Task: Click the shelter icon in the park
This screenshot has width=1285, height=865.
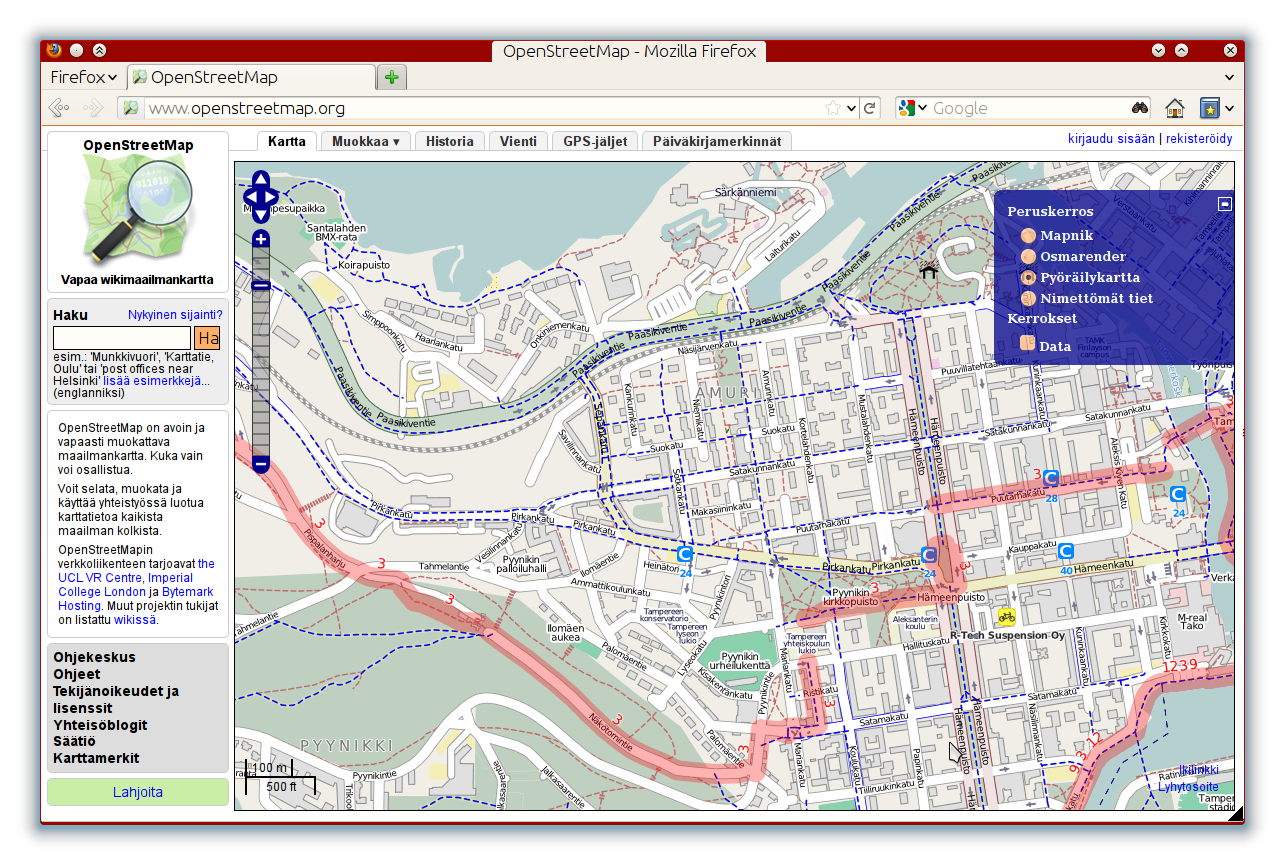Action: 928,270
